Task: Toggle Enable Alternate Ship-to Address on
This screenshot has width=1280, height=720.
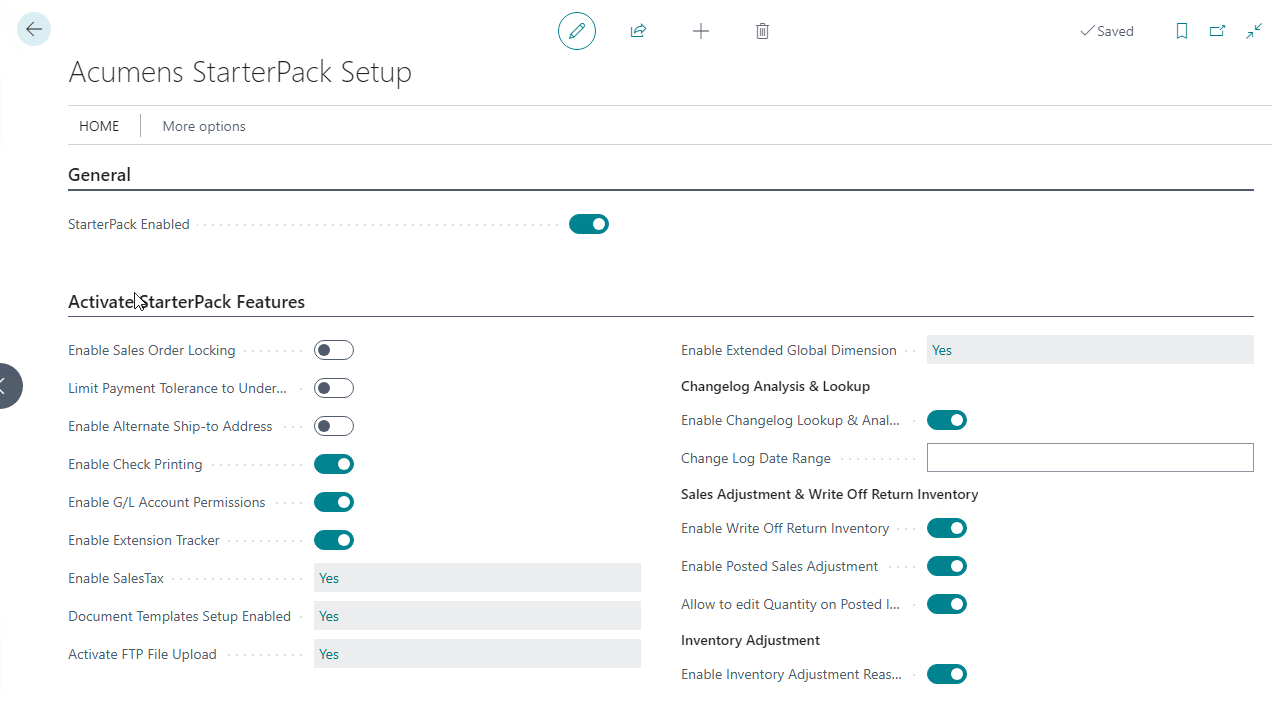Action: (334, 426)
